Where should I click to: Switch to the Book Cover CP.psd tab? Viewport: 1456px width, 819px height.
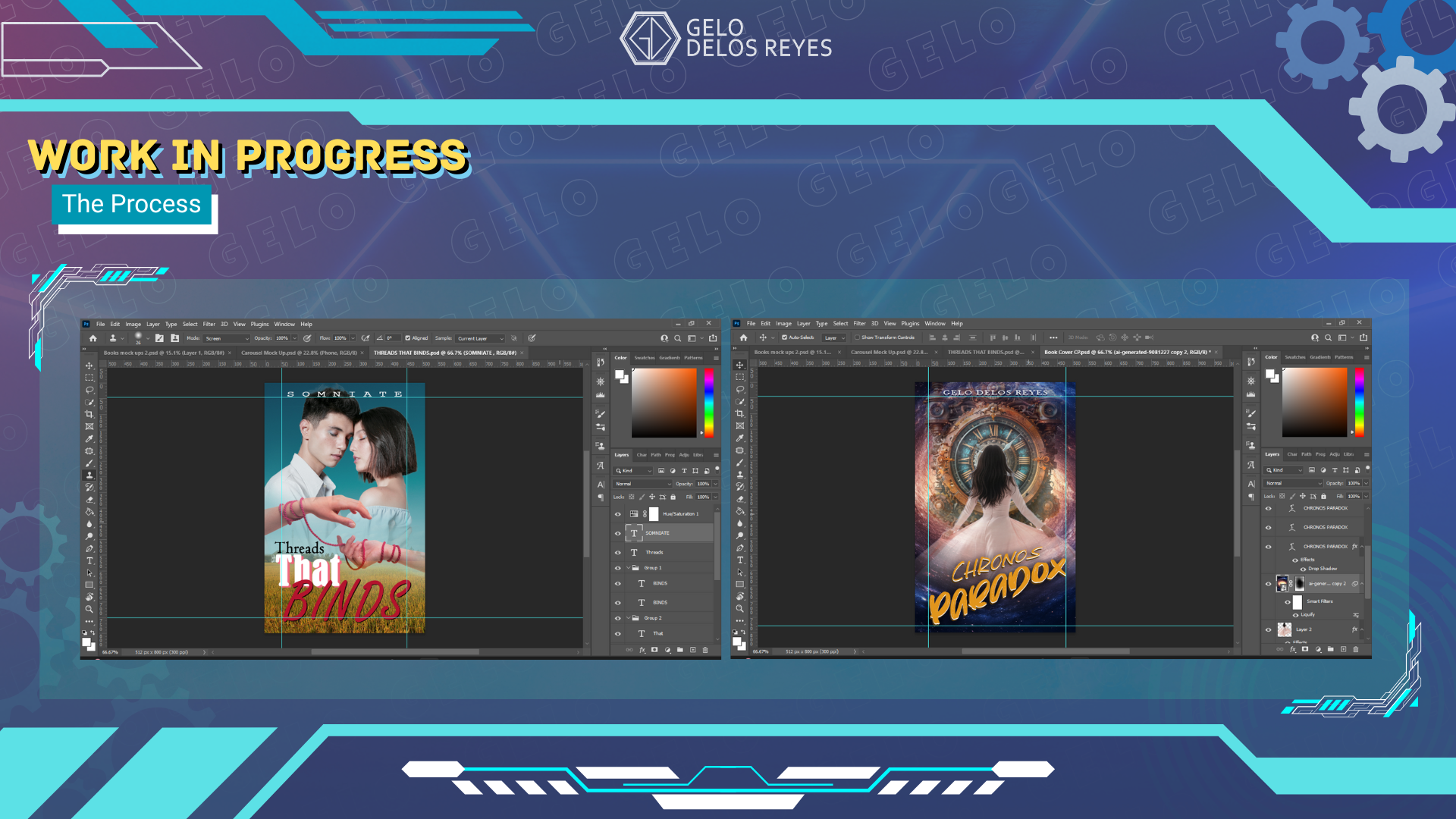[x=1125, y=352]
